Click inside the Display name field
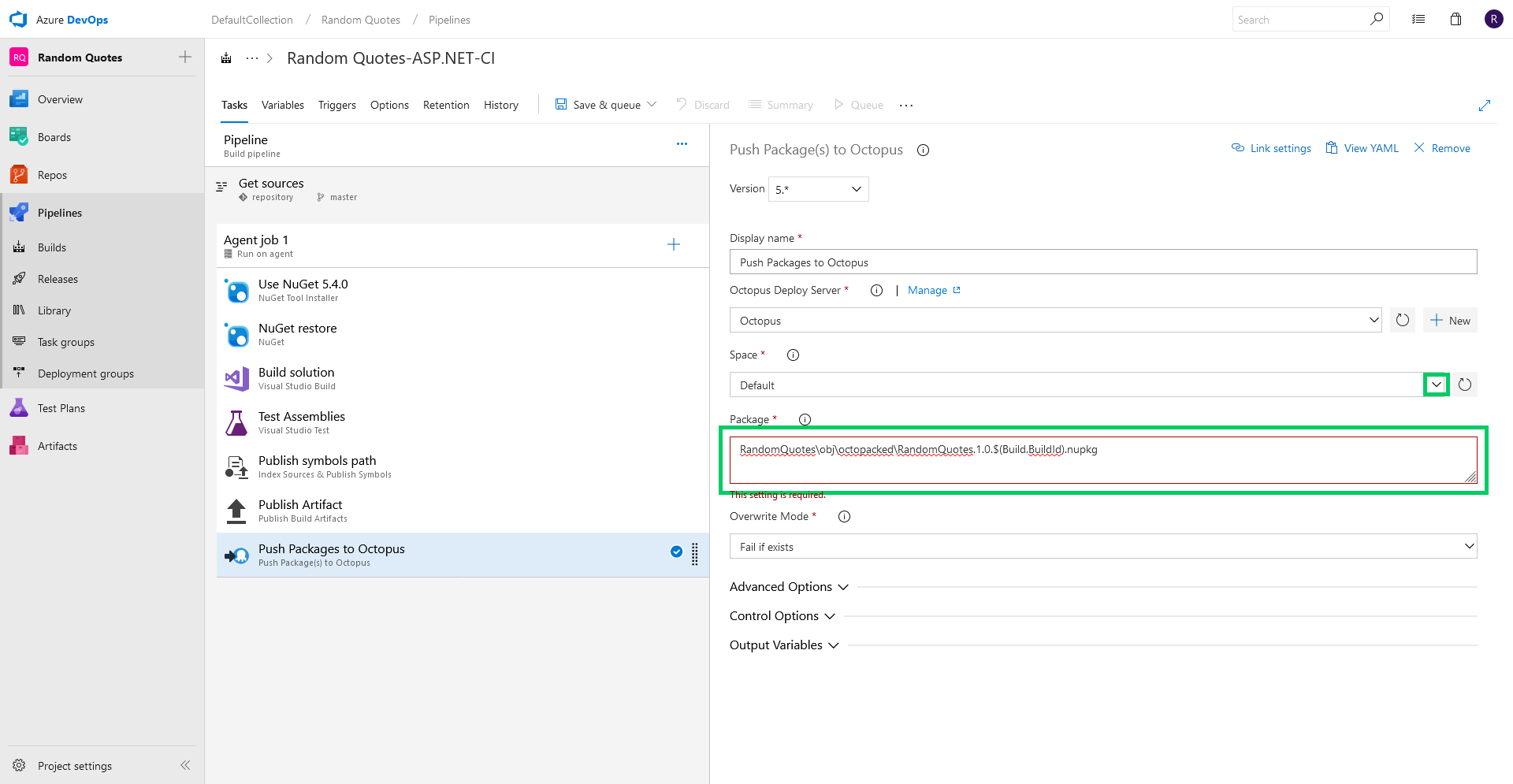This screenshot has width=1513, height=784. coord(1103,262)
